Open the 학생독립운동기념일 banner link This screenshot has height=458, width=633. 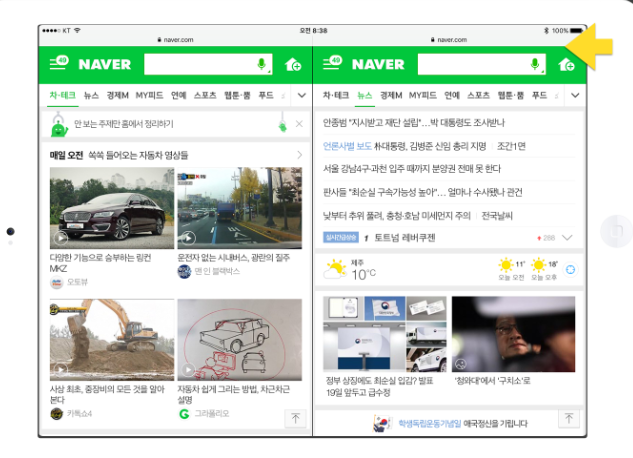point(429,423)
